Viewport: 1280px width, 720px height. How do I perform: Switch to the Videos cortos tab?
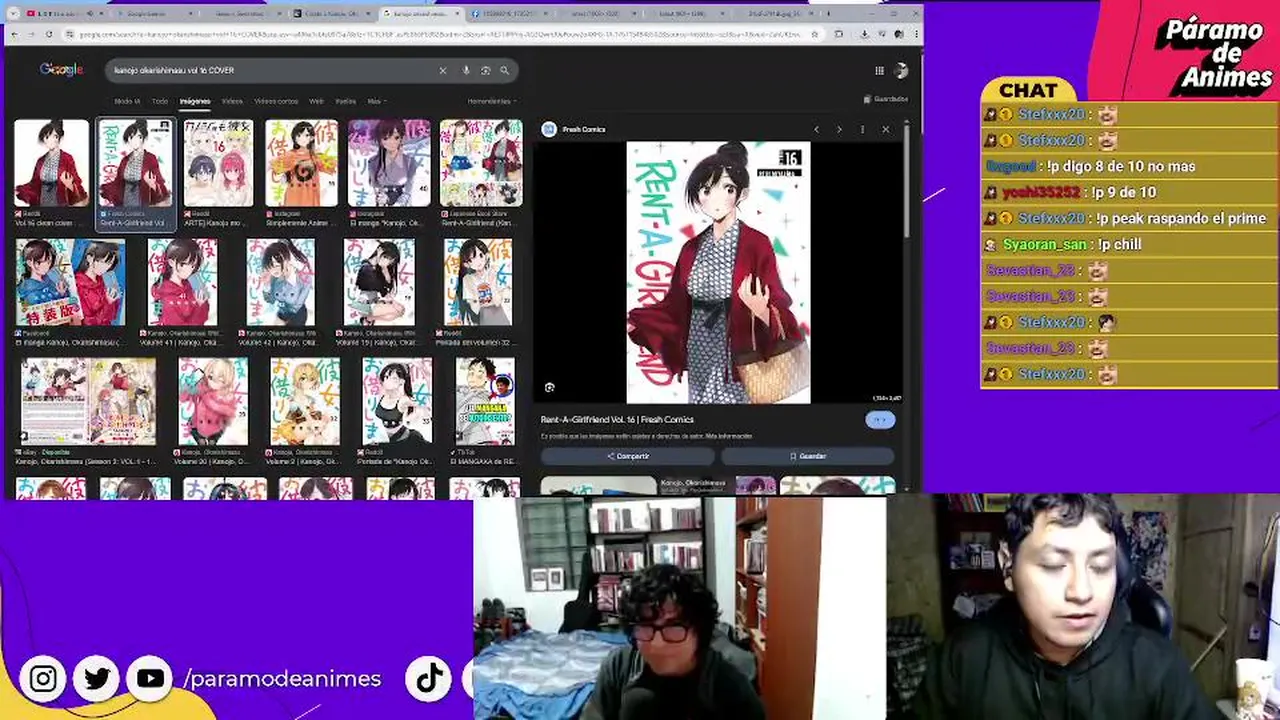coord(276,101)
